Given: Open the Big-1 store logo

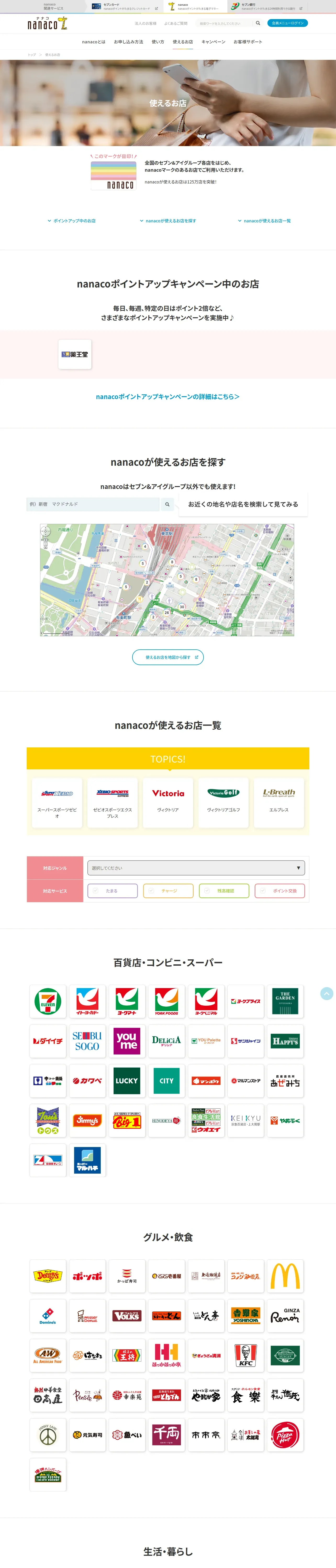Looking at the screenshot, I should coord(127,1121).
